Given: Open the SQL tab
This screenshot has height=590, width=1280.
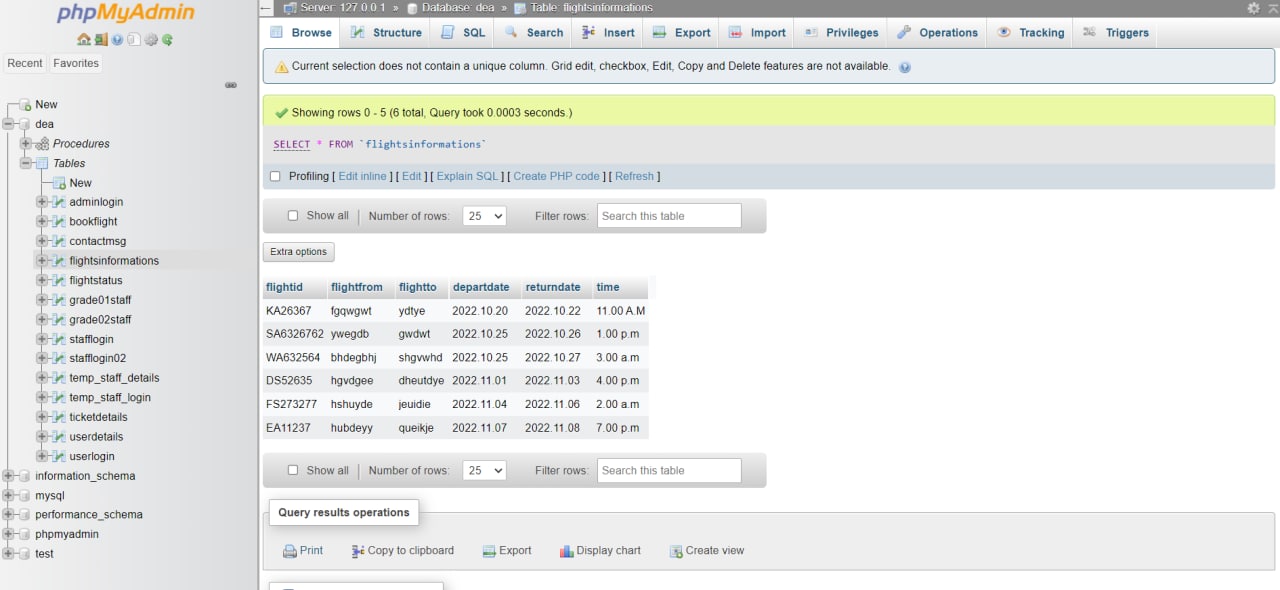Looking at the screenshot, I should (463, 33).
